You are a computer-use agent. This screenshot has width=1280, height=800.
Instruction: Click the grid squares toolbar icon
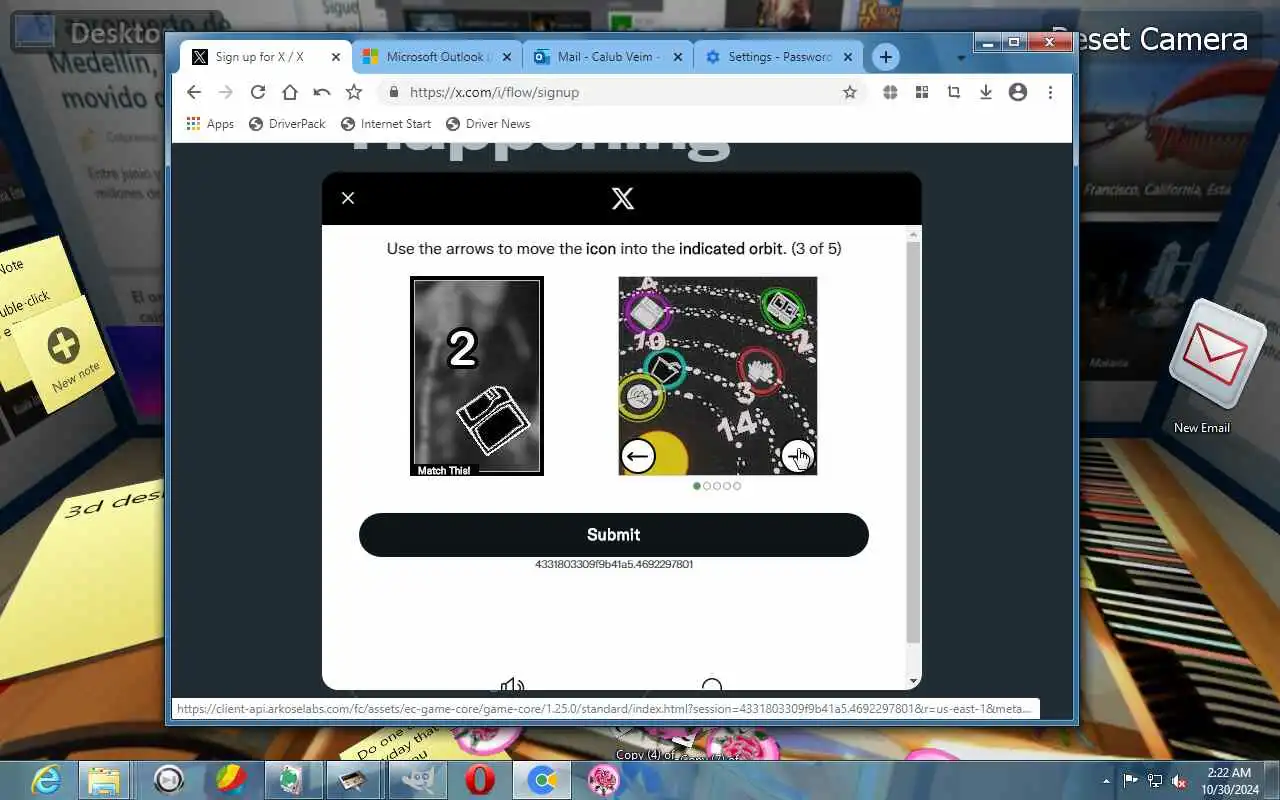922,92
